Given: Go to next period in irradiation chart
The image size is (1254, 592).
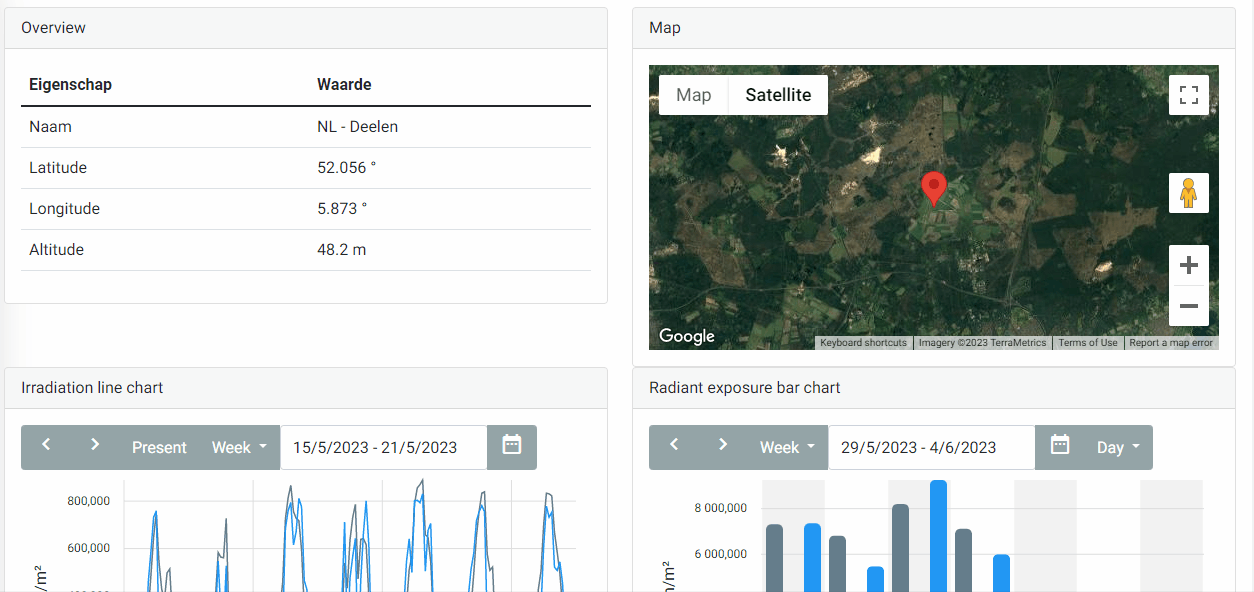Looking at the screenshot, I should pos(95,446).
